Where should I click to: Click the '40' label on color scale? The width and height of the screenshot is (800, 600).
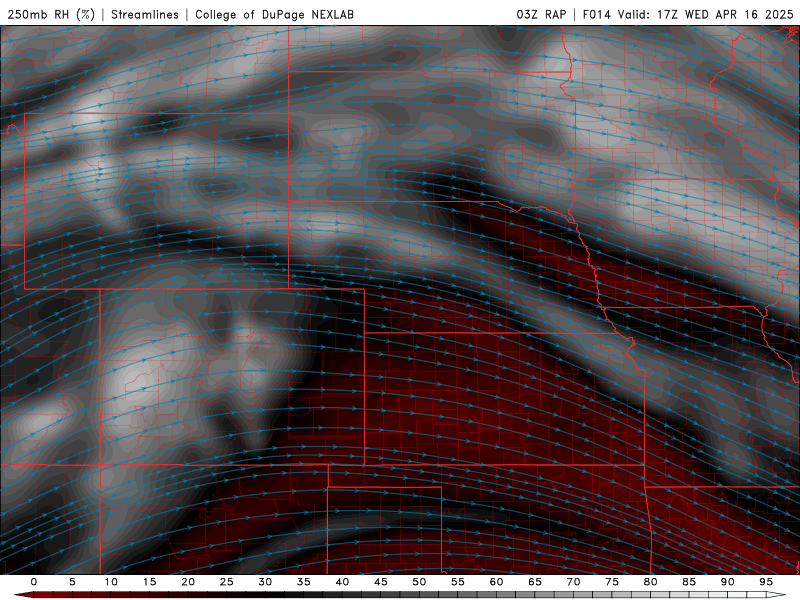tap(342, 582)
